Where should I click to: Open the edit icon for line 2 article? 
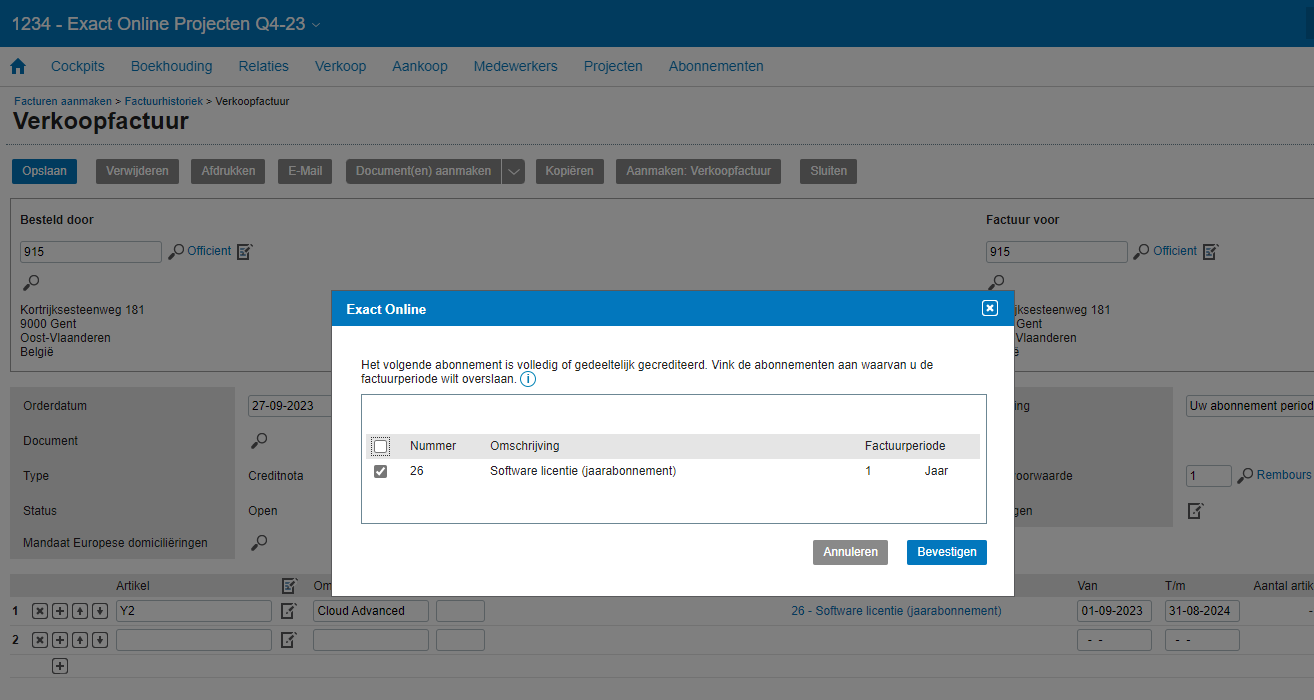coord(288,640)
